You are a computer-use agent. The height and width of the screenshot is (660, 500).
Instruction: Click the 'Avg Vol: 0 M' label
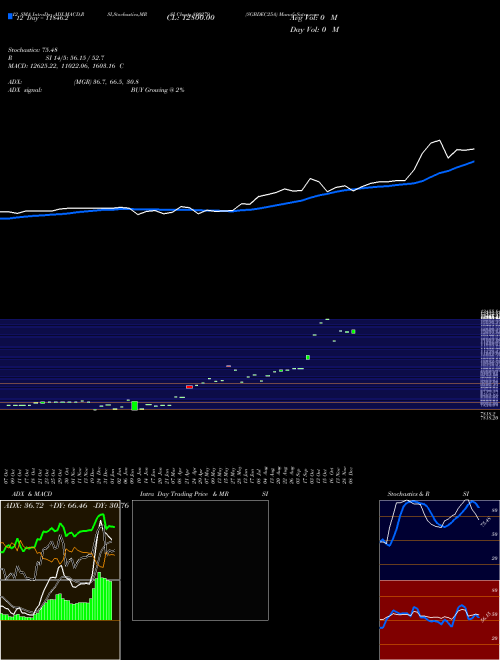point(314,18)
